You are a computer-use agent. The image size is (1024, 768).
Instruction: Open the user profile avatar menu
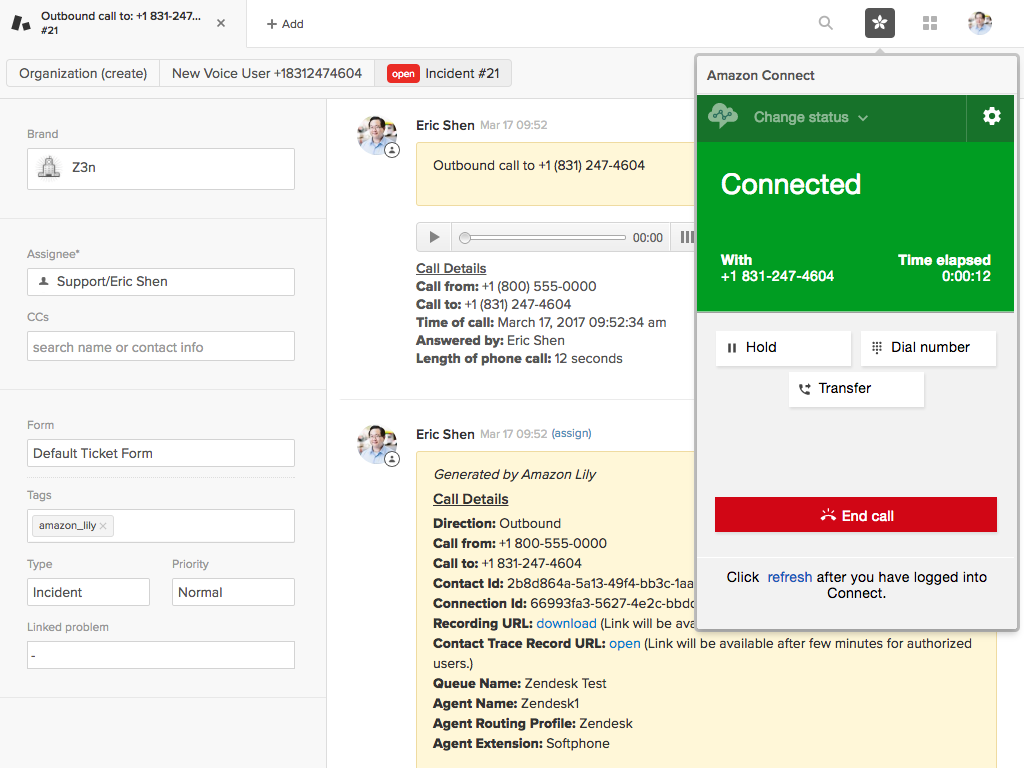coord(979,23)
